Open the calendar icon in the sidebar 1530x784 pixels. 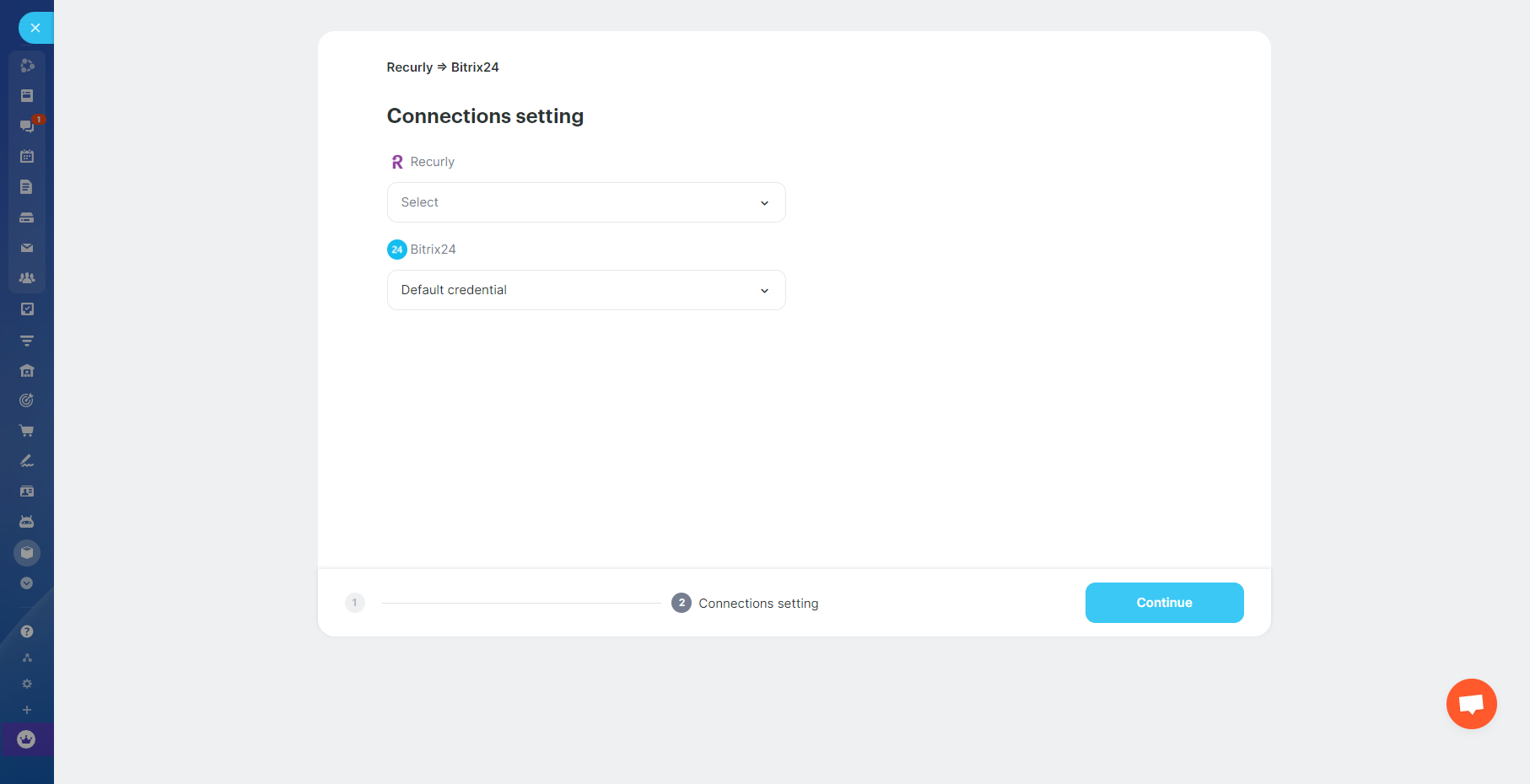click(27, 156)
